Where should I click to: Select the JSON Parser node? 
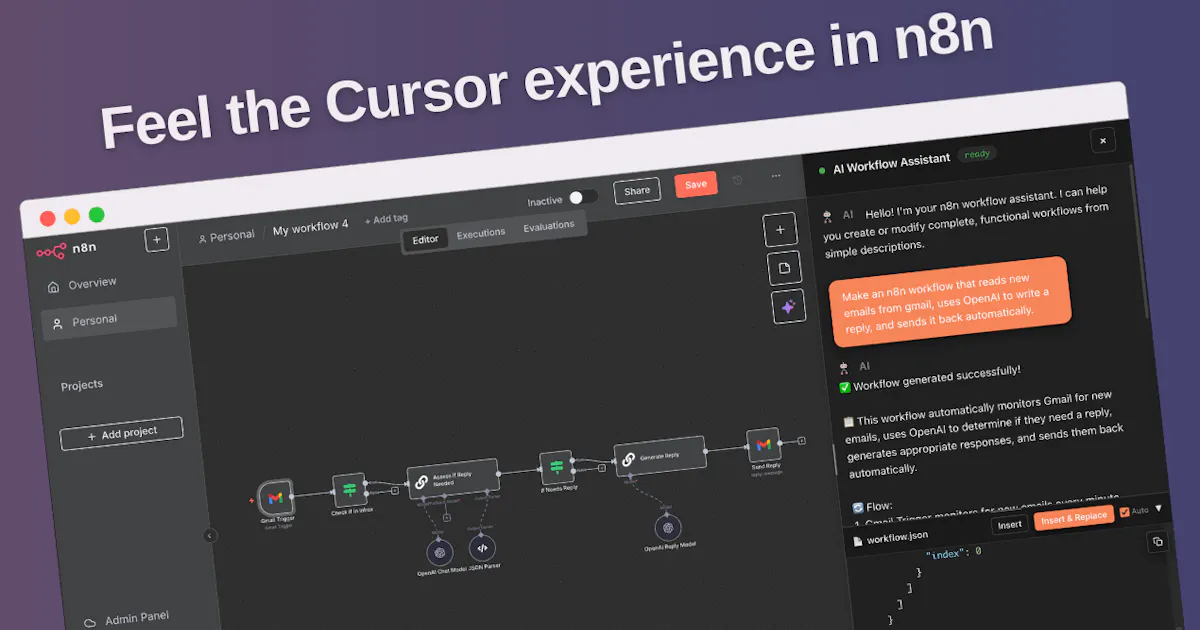coord(481,547)
